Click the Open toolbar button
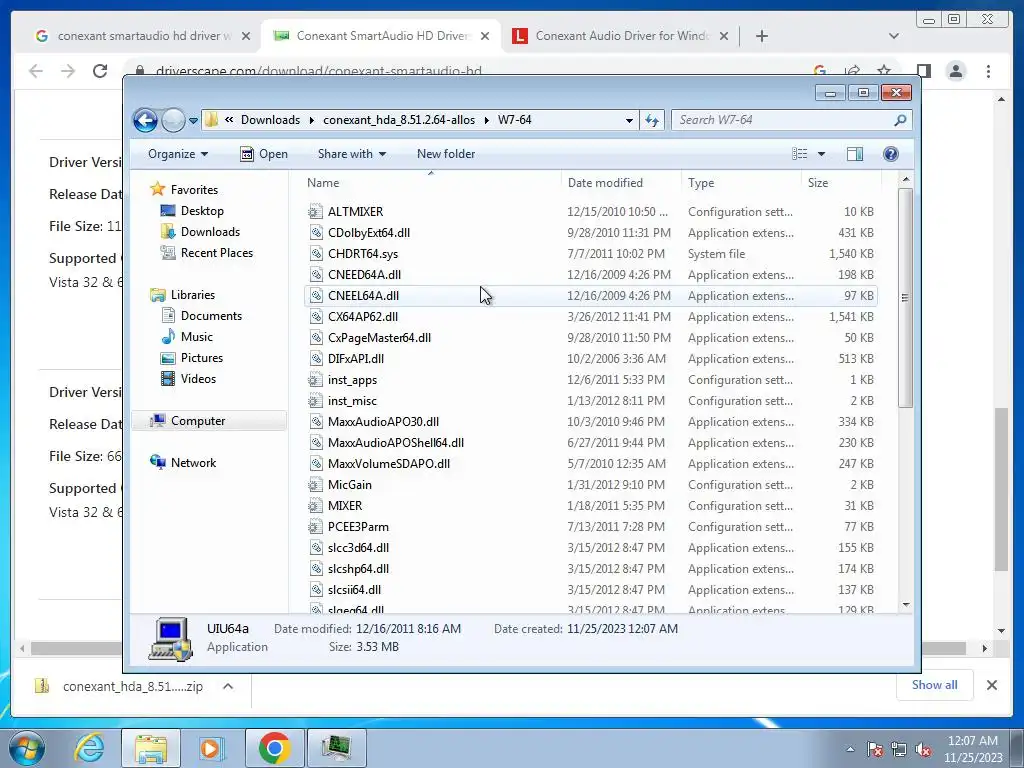Viewport: 1024px width, 768px height. point(264,154)
